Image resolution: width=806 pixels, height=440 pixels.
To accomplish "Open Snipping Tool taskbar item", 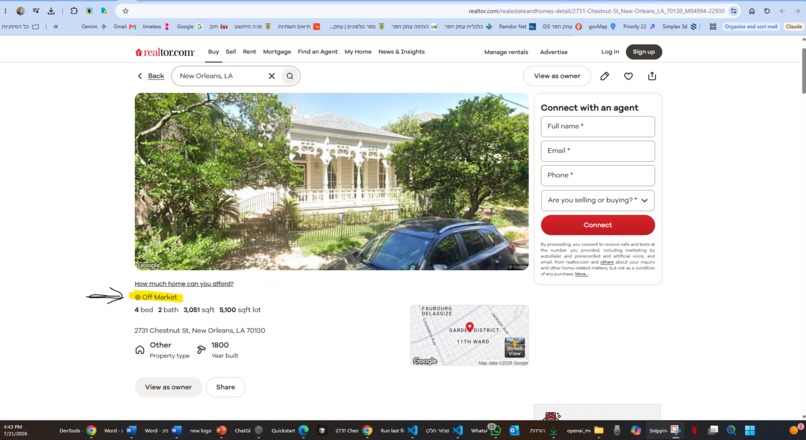I will [x=664, y=430].
